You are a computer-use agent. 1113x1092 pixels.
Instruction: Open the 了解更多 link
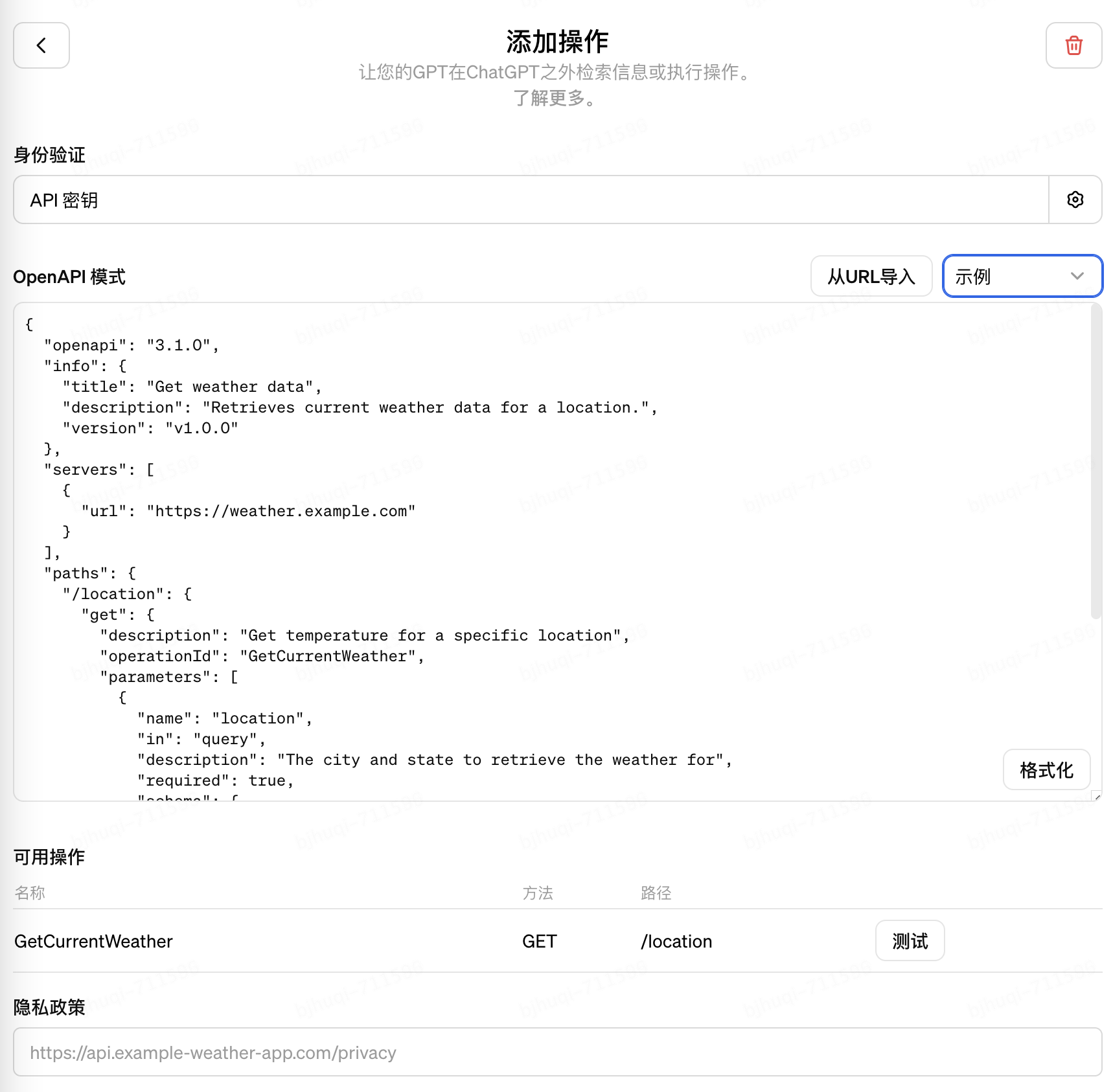tap(555, 98)
